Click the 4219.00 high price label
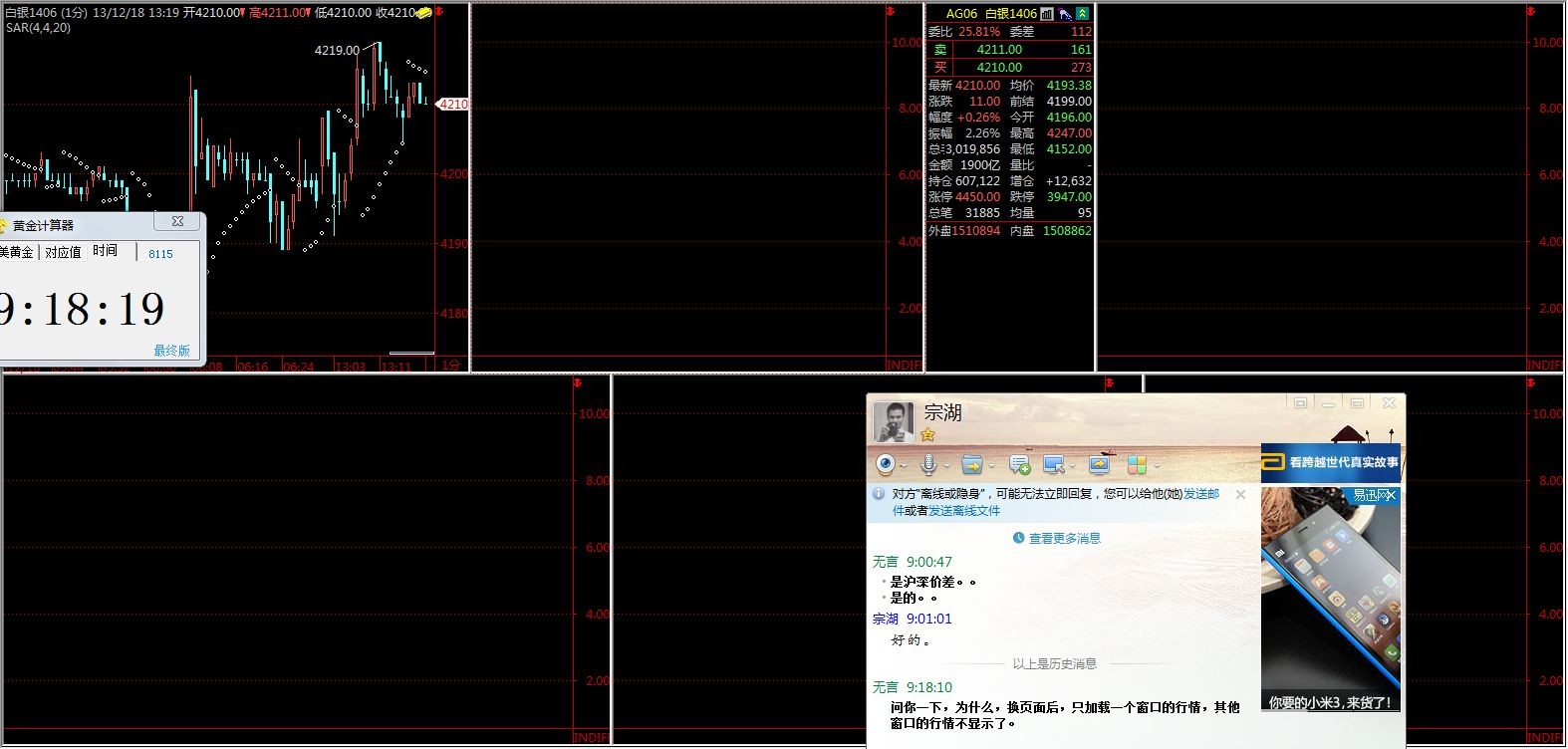This screenshot has width=1568, height=749. [337, 50]
